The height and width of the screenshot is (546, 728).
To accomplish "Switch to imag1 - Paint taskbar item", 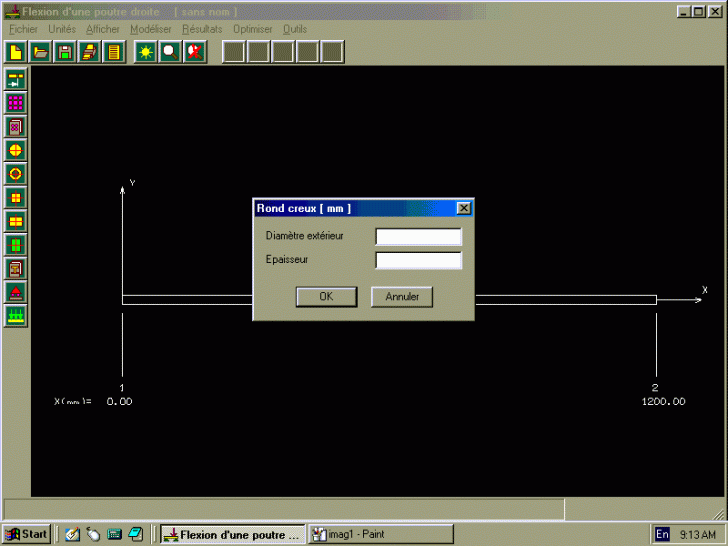I will [381, 534].
